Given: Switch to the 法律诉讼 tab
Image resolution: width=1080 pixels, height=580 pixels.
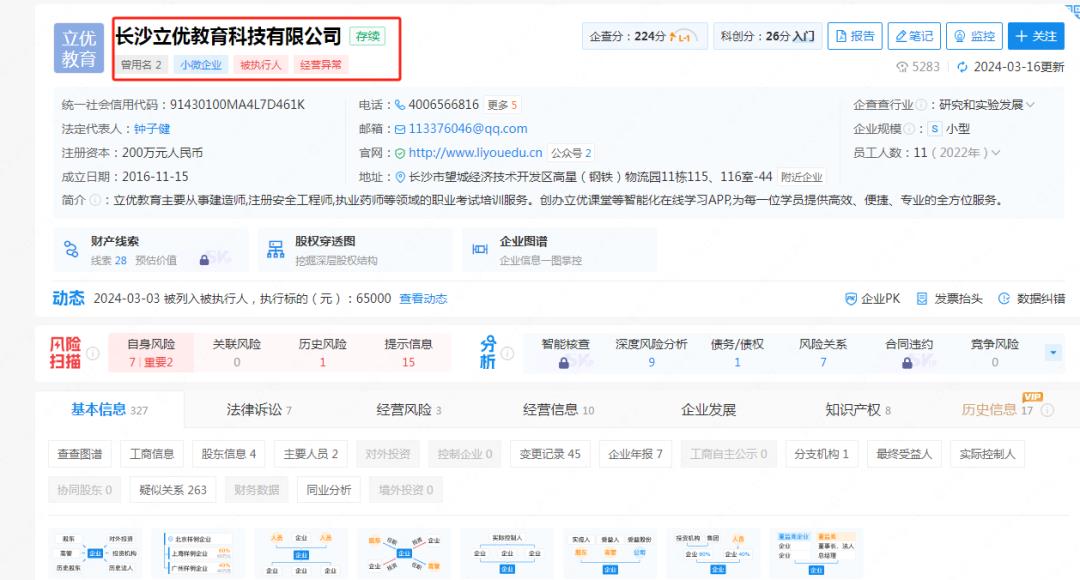Looking at the screenshot, I should point(259,410).
